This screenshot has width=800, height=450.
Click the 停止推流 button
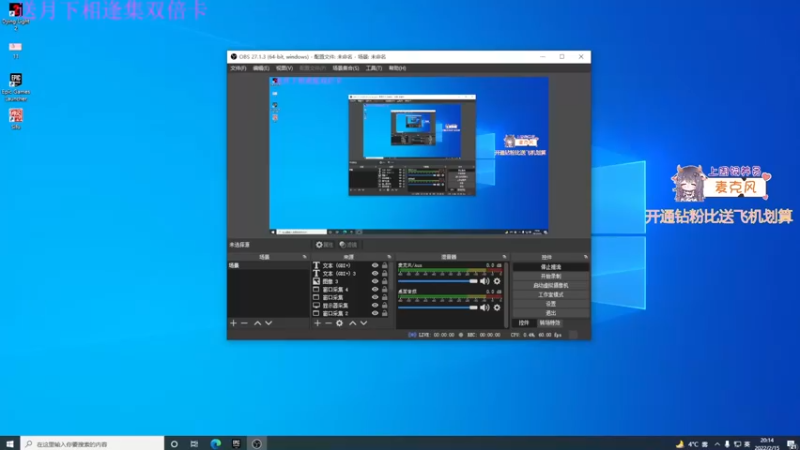point(551,267)
